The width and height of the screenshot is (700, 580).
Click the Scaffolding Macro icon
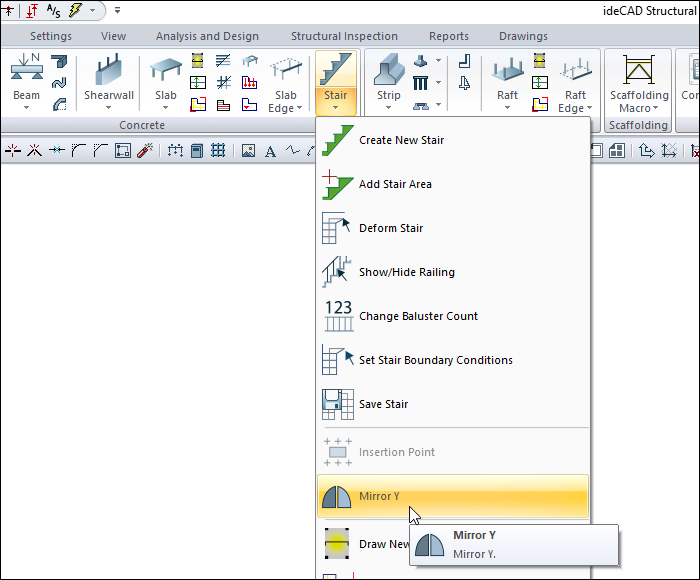(639, 70)
